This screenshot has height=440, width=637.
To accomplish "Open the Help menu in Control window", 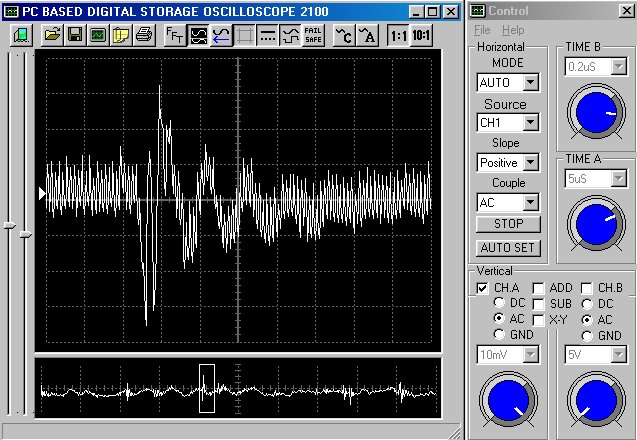I will point(513,30).
